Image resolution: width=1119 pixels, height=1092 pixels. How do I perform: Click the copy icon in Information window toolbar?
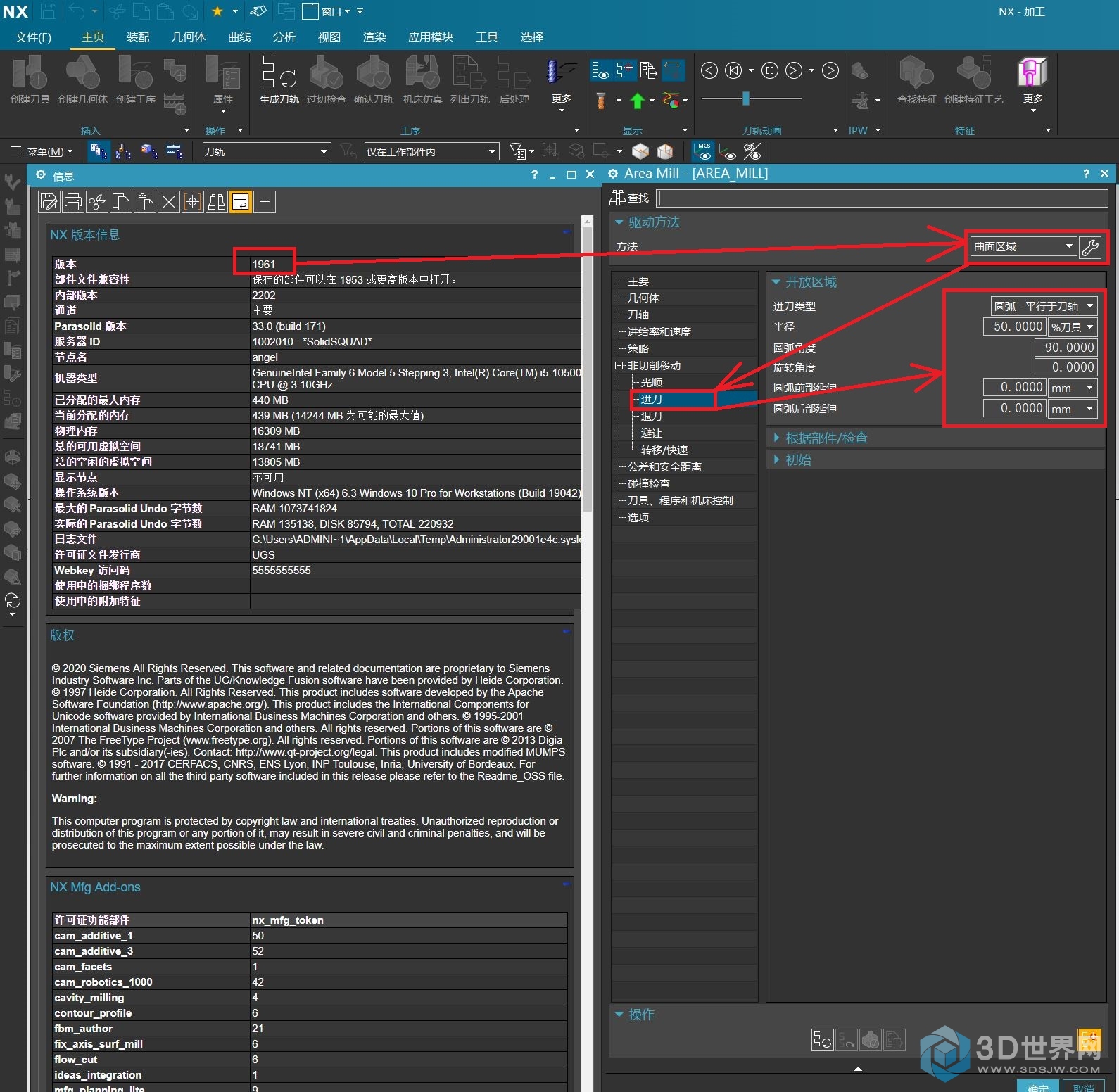[120, 203]
